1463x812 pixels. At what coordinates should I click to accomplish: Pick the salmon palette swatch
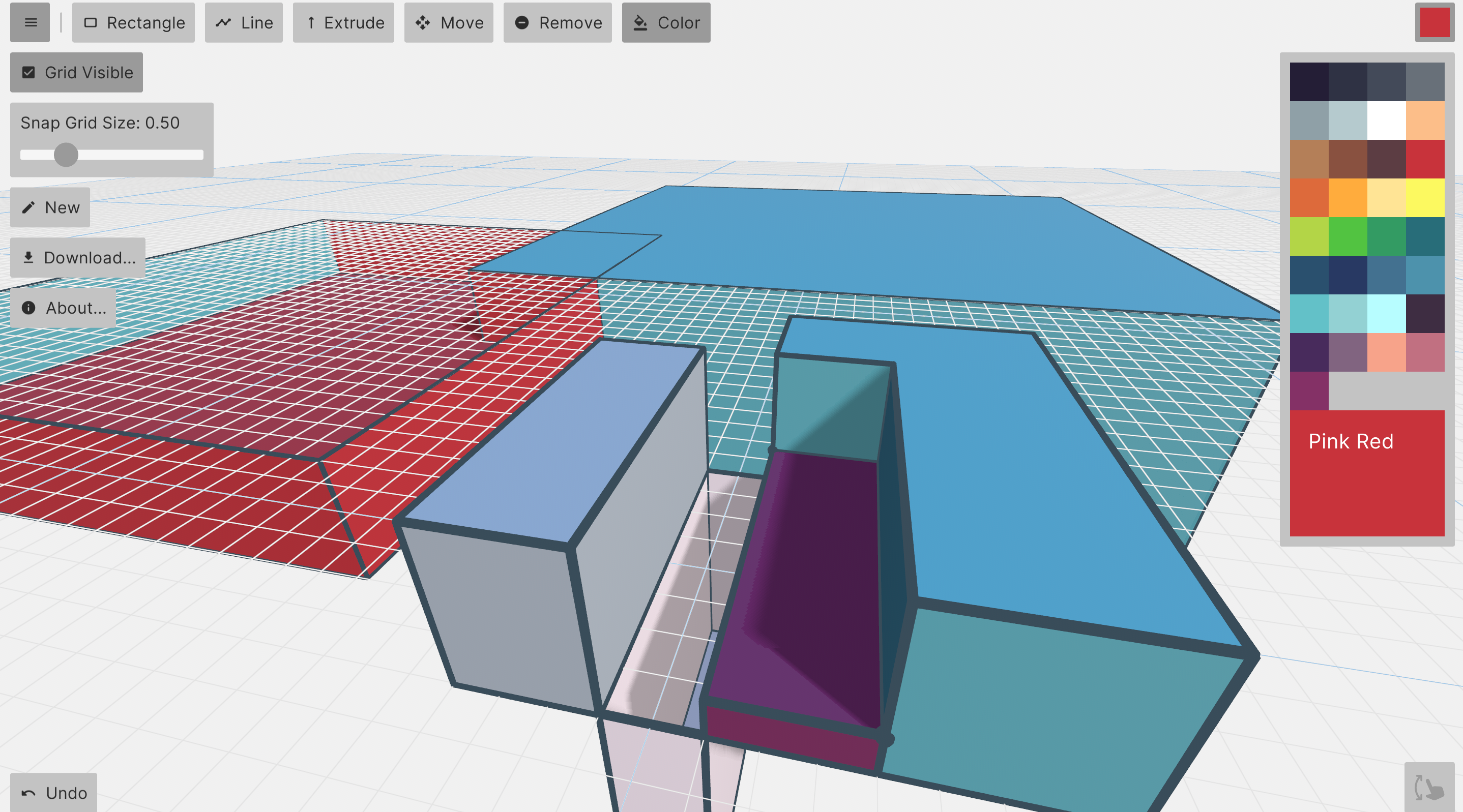click(1386, 352)
